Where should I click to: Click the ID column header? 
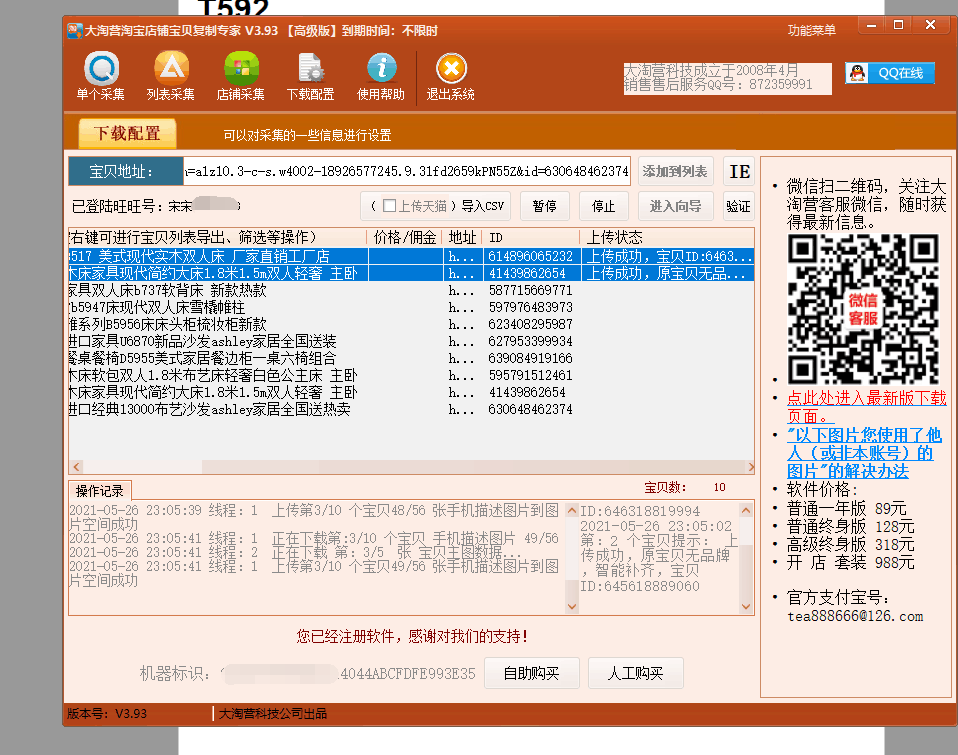[531, 237]
